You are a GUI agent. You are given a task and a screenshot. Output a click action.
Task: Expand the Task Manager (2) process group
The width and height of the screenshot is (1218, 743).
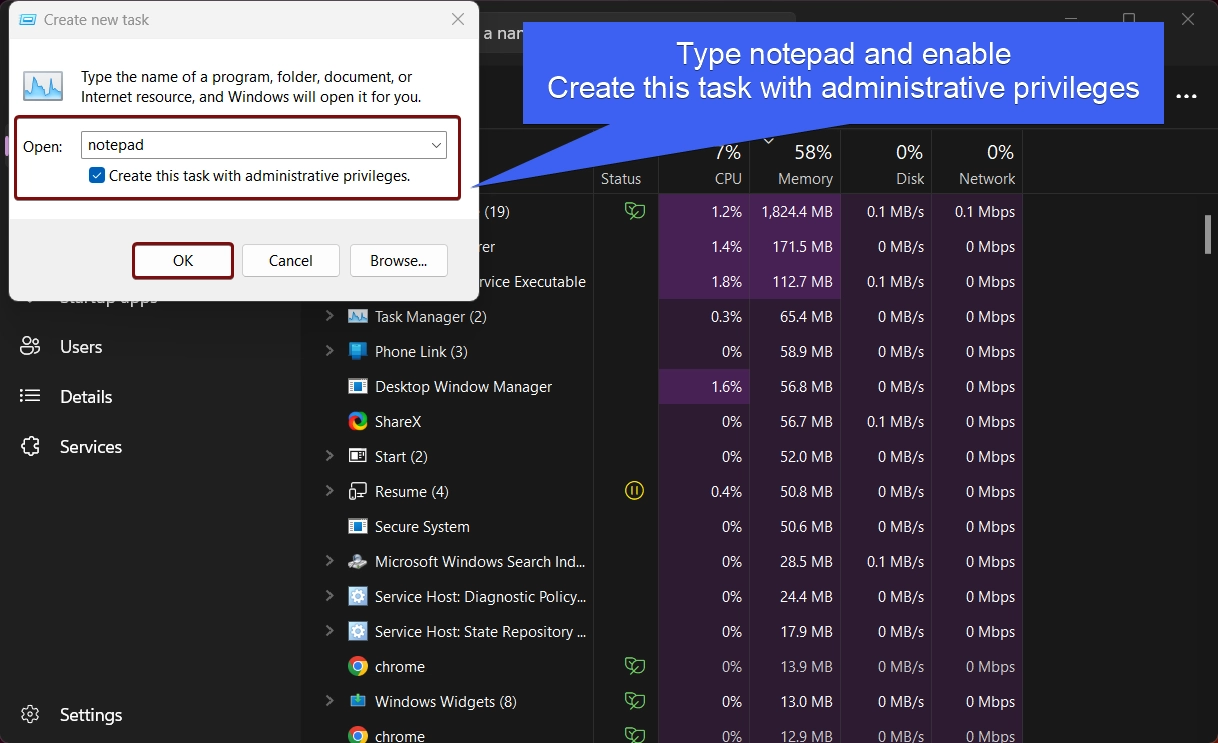(329, 316)
